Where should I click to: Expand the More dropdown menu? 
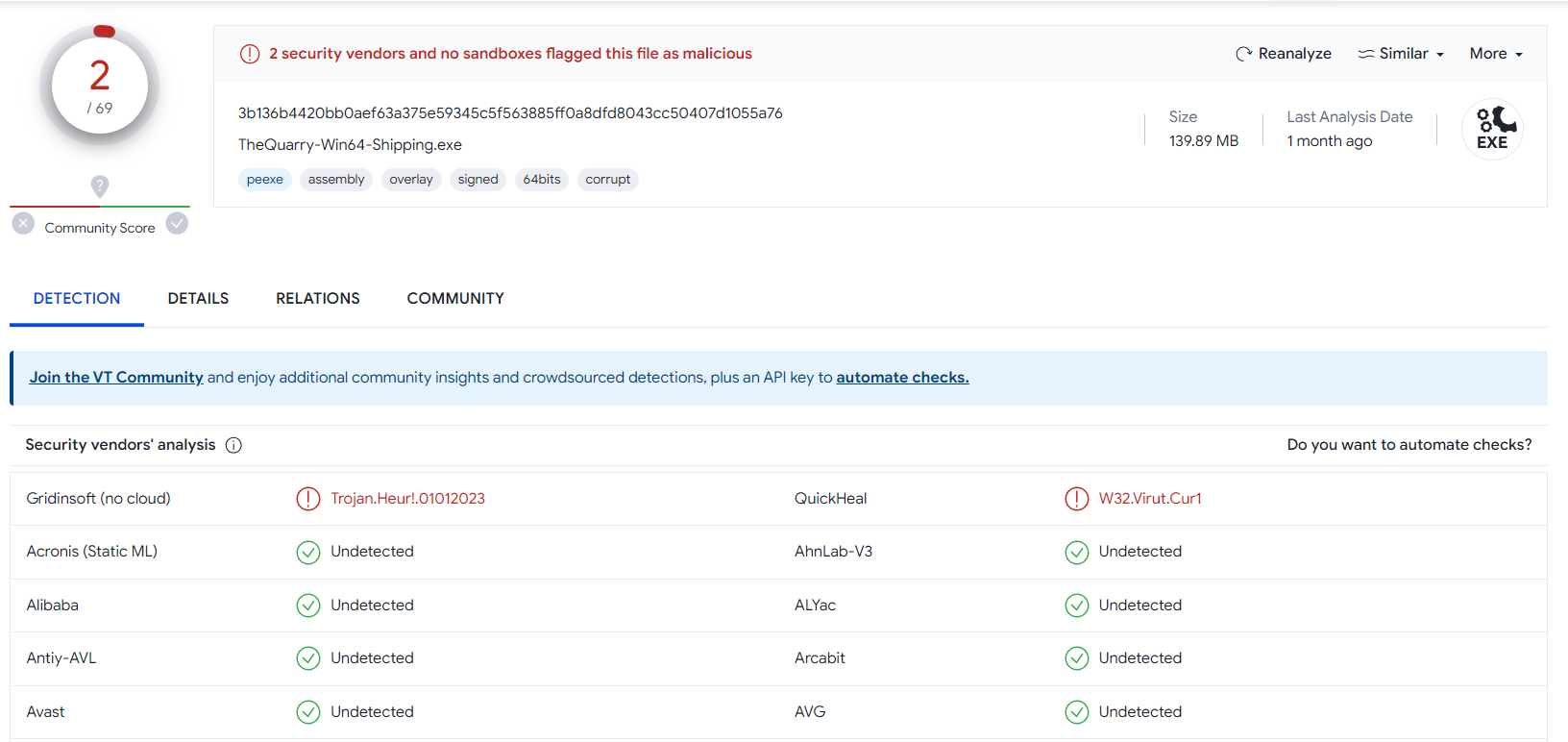[x=1495, y=54]
